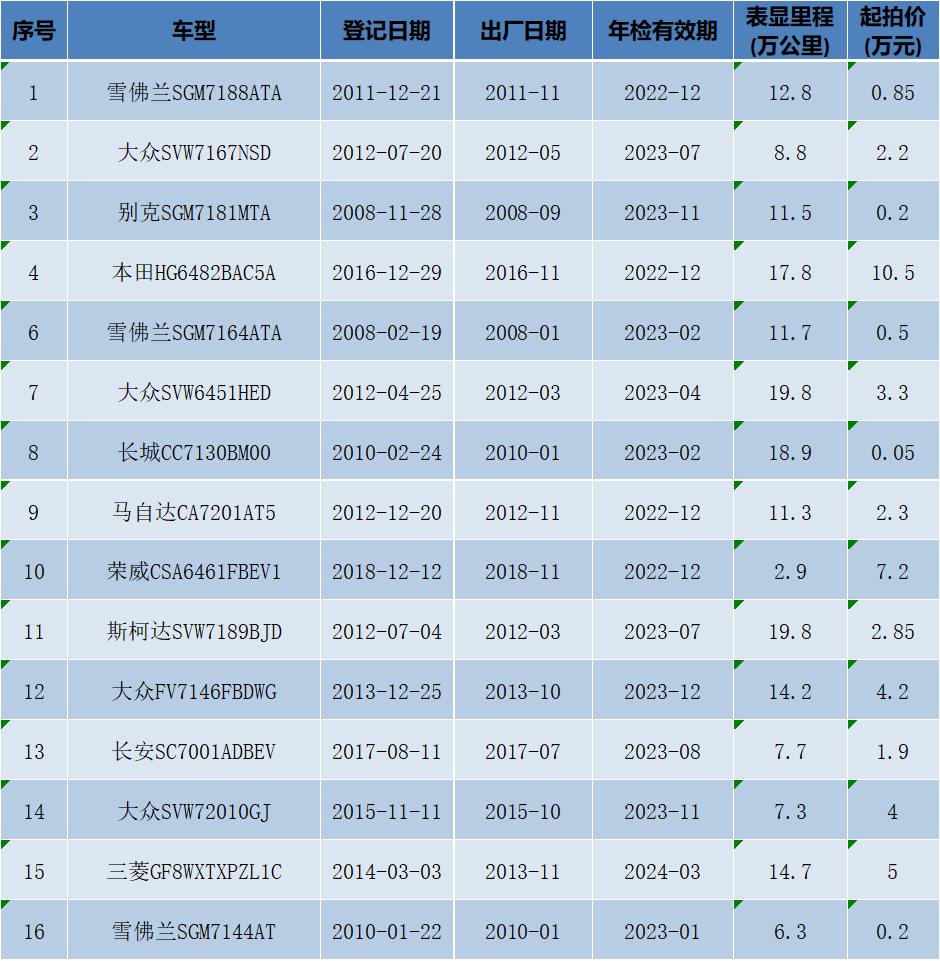Click inspection validity 2023-08
This screenshot has width=940, height=961.
point(662,751)
